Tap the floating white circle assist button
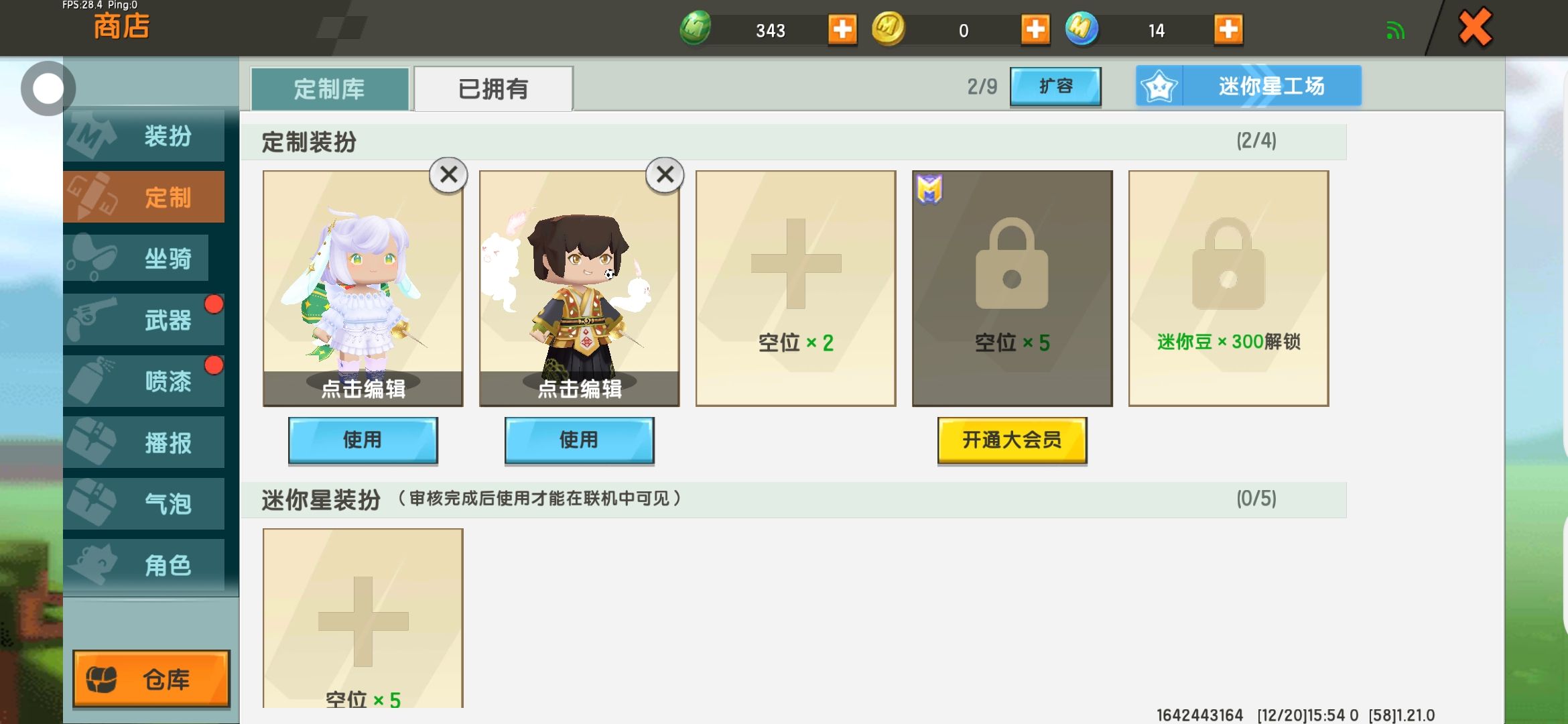 tap(48, 88)
